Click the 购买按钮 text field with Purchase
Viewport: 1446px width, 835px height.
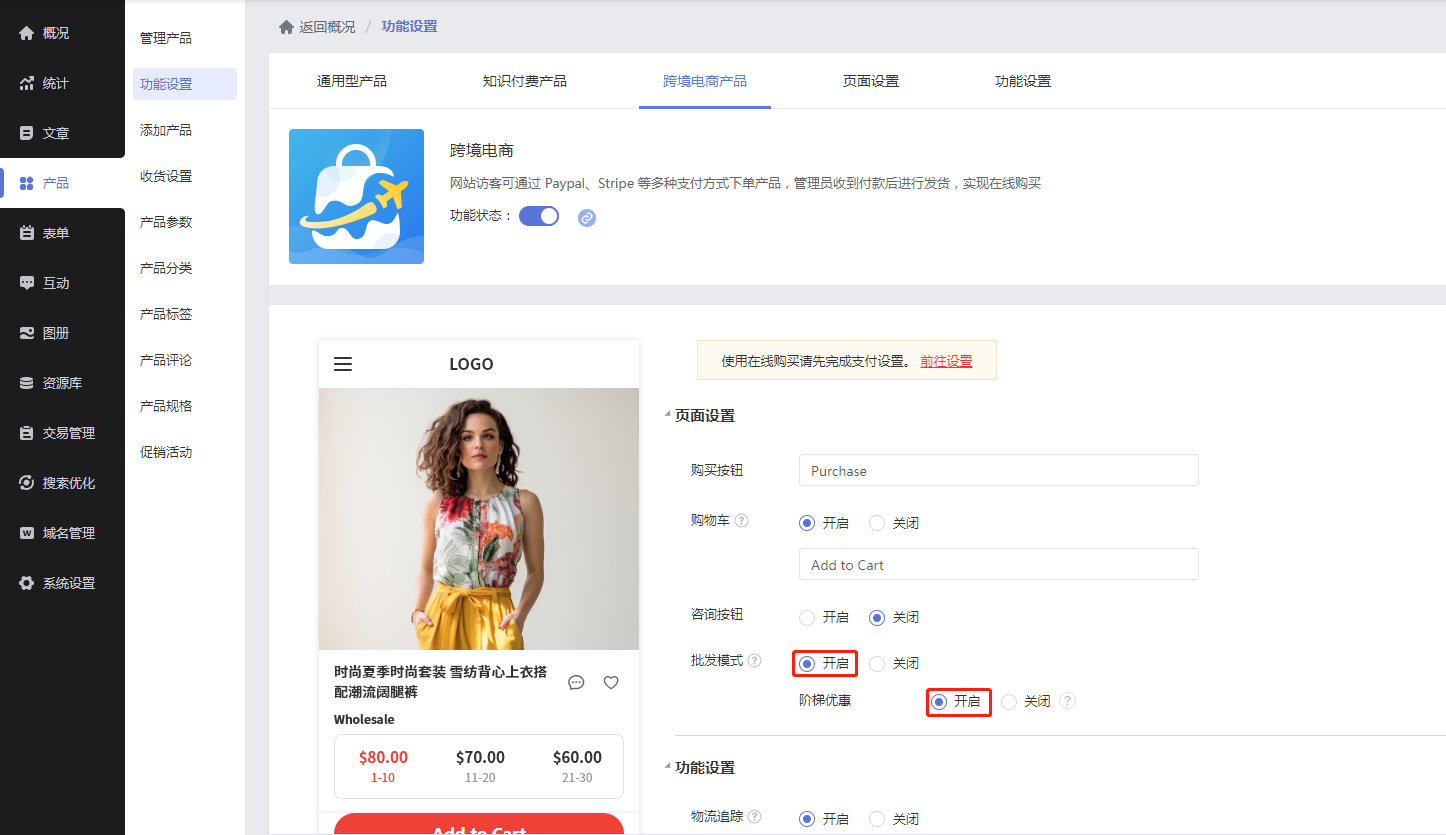coord(998,470)
